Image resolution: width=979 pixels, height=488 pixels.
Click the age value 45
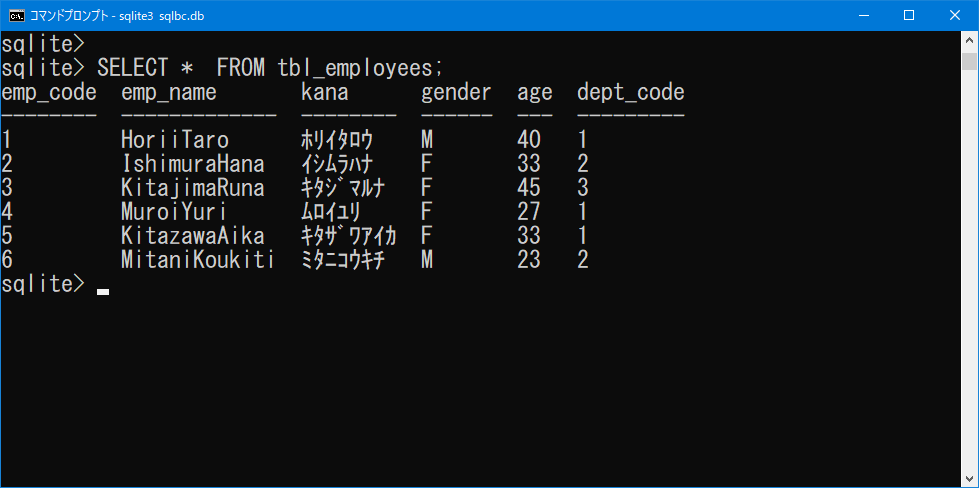click(x=529, y=188)
